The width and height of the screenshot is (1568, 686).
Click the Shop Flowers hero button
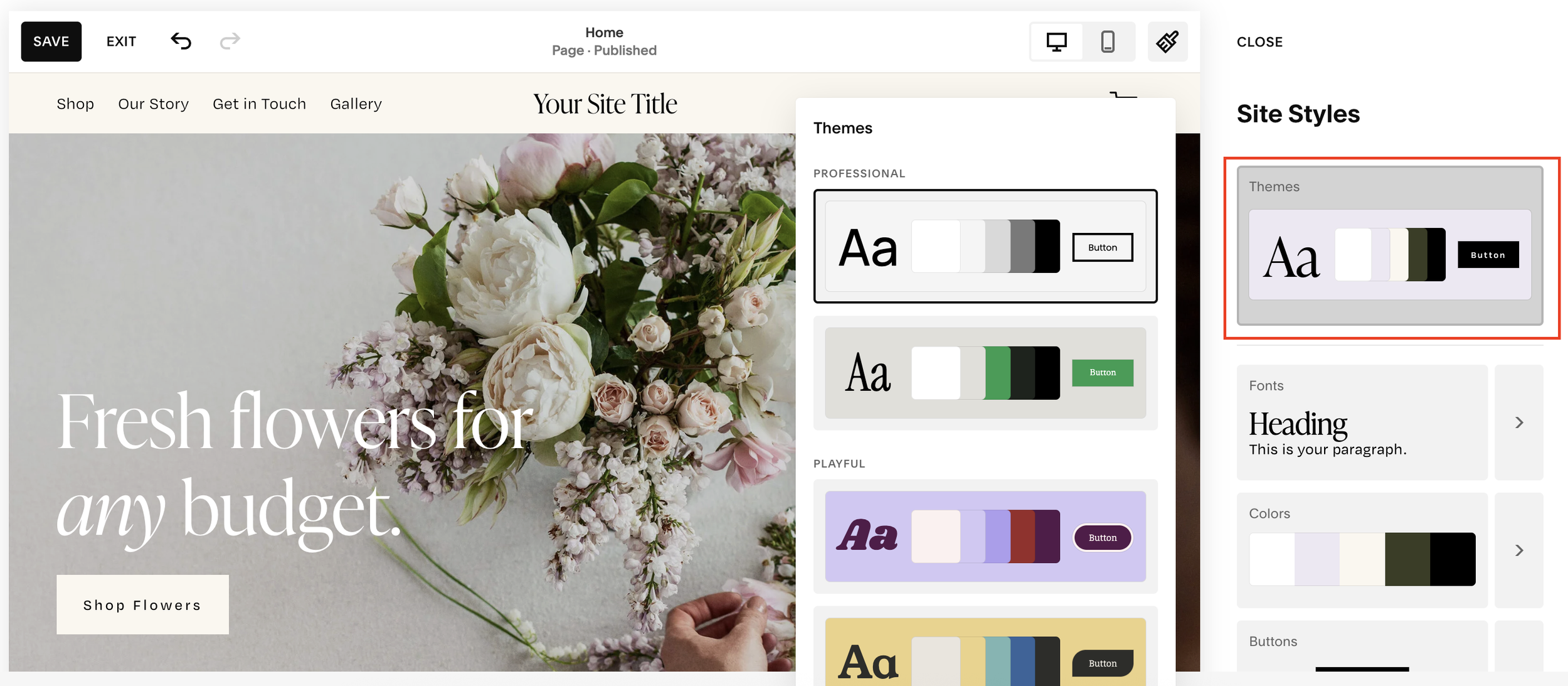pos(142,604)
